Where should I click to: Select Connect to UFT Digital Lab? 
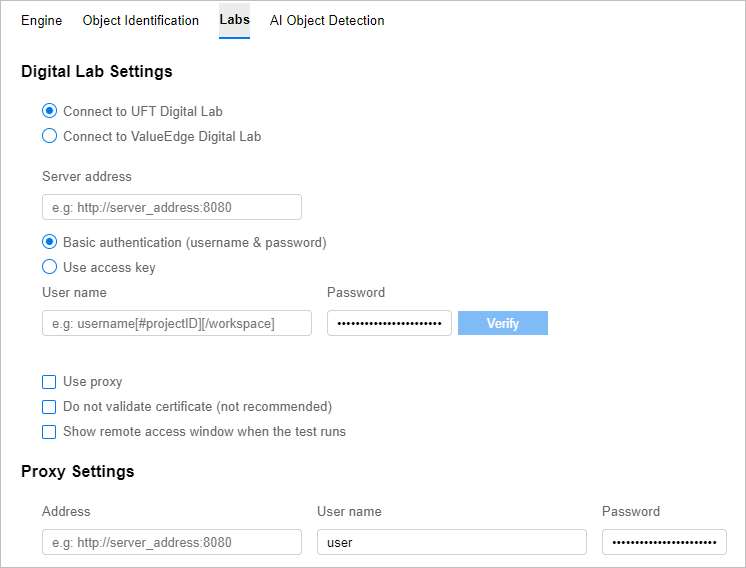49,111
